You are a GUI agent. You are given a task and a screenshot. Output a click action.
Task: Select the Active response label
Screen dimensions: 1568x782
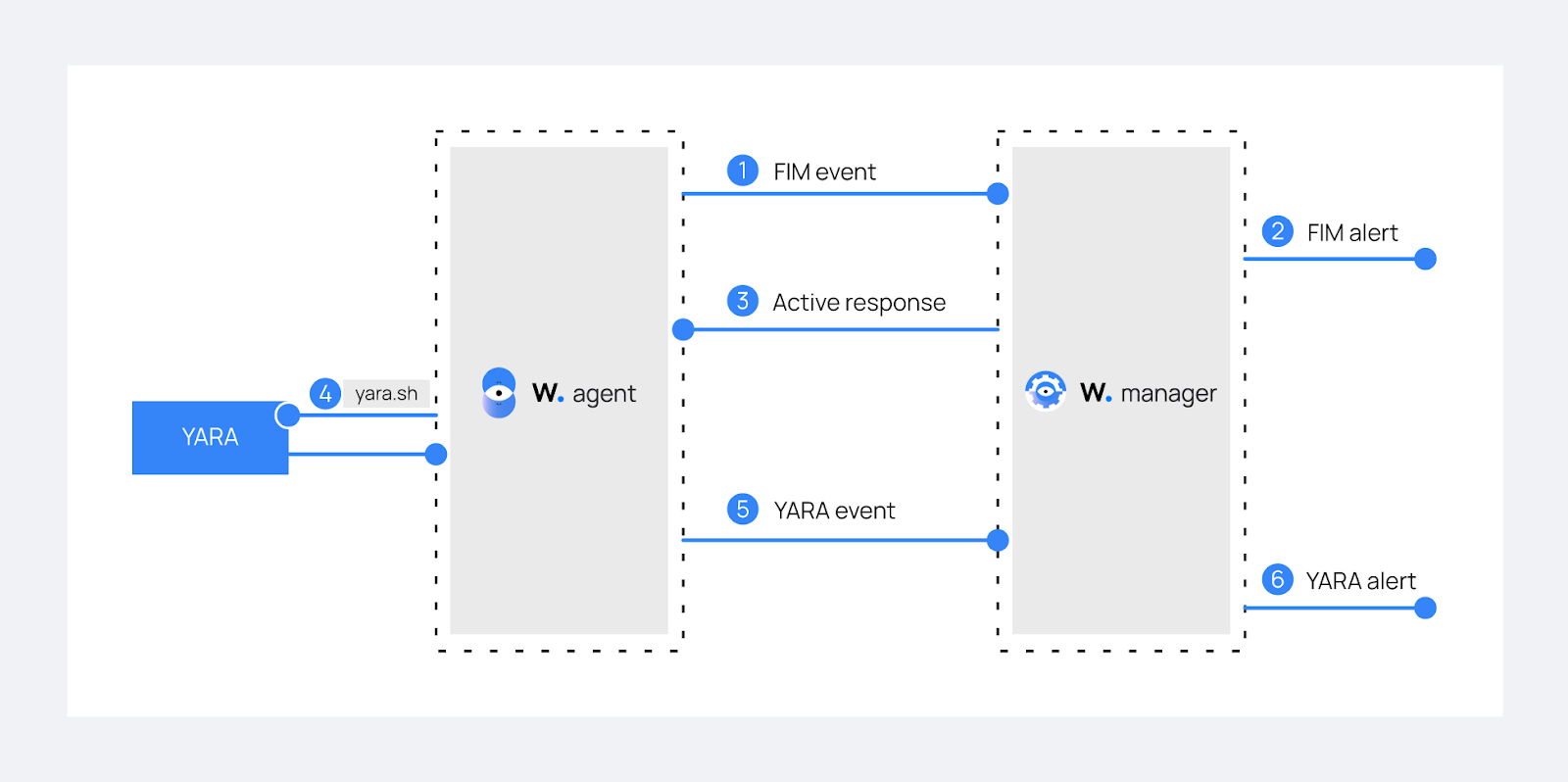858,303
